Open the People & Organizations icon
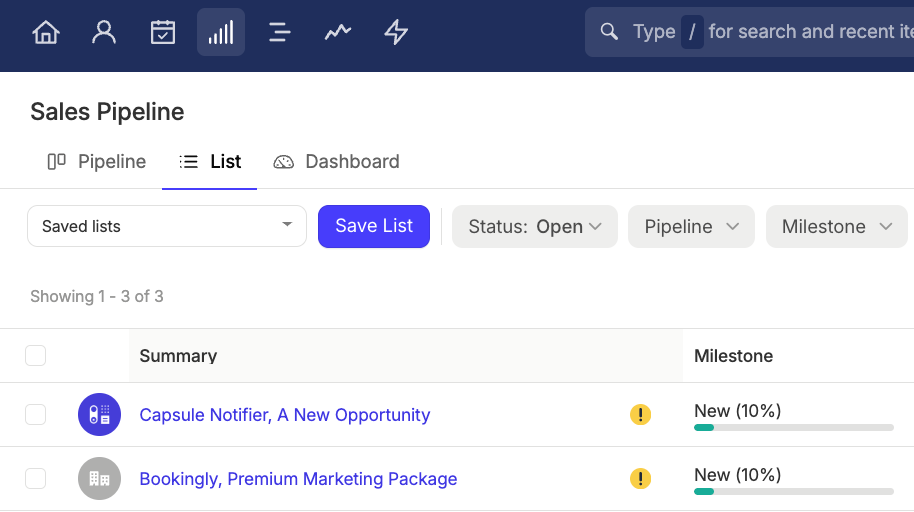Screen dimensions: 914x512 (104, 32)
